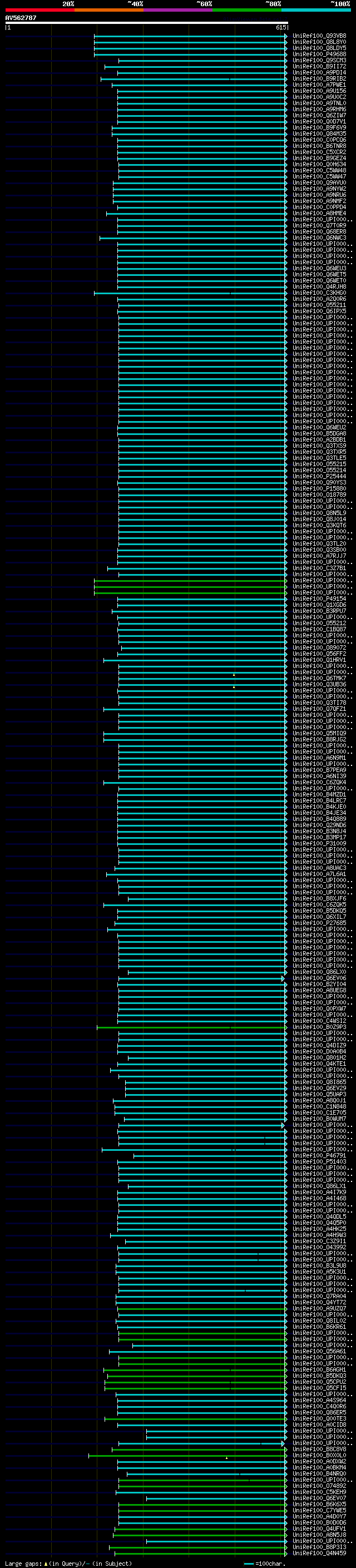The image size is (356, 1568).
Task: Select hit label UniRef100_A2Q0R6
Action: pyautogui.click(x=319, y=299)
